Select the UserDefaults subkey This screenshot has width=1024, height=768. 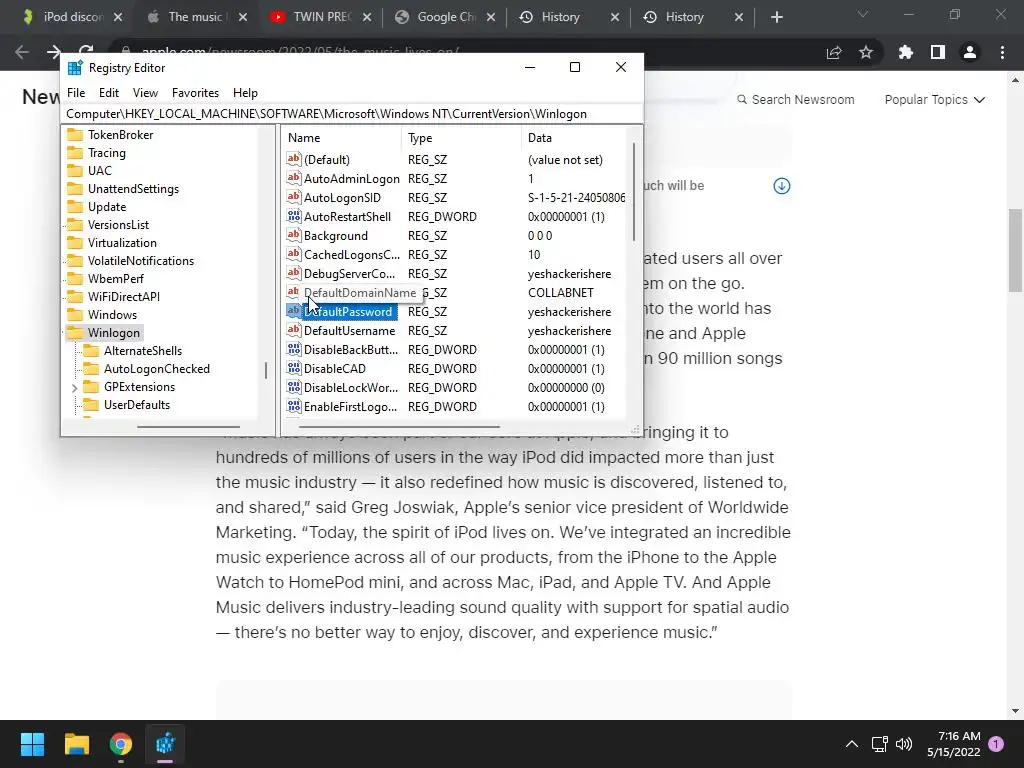[136, 405]
